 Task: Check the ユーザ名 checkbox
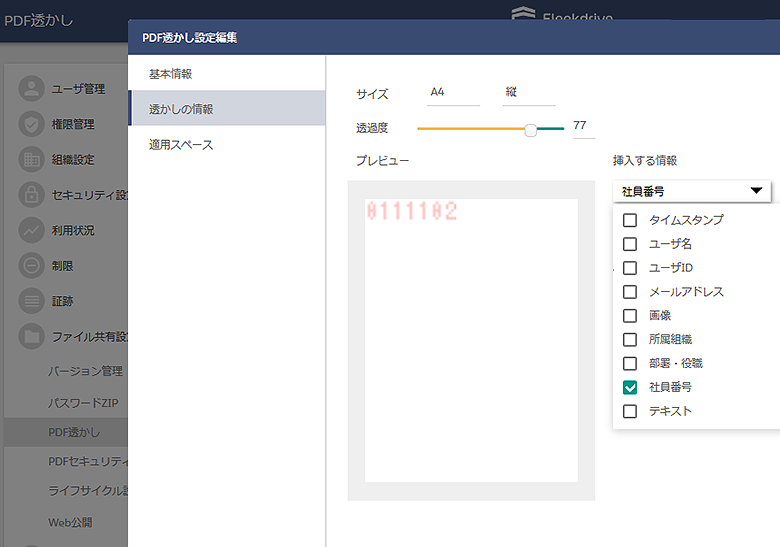[630, 244]
